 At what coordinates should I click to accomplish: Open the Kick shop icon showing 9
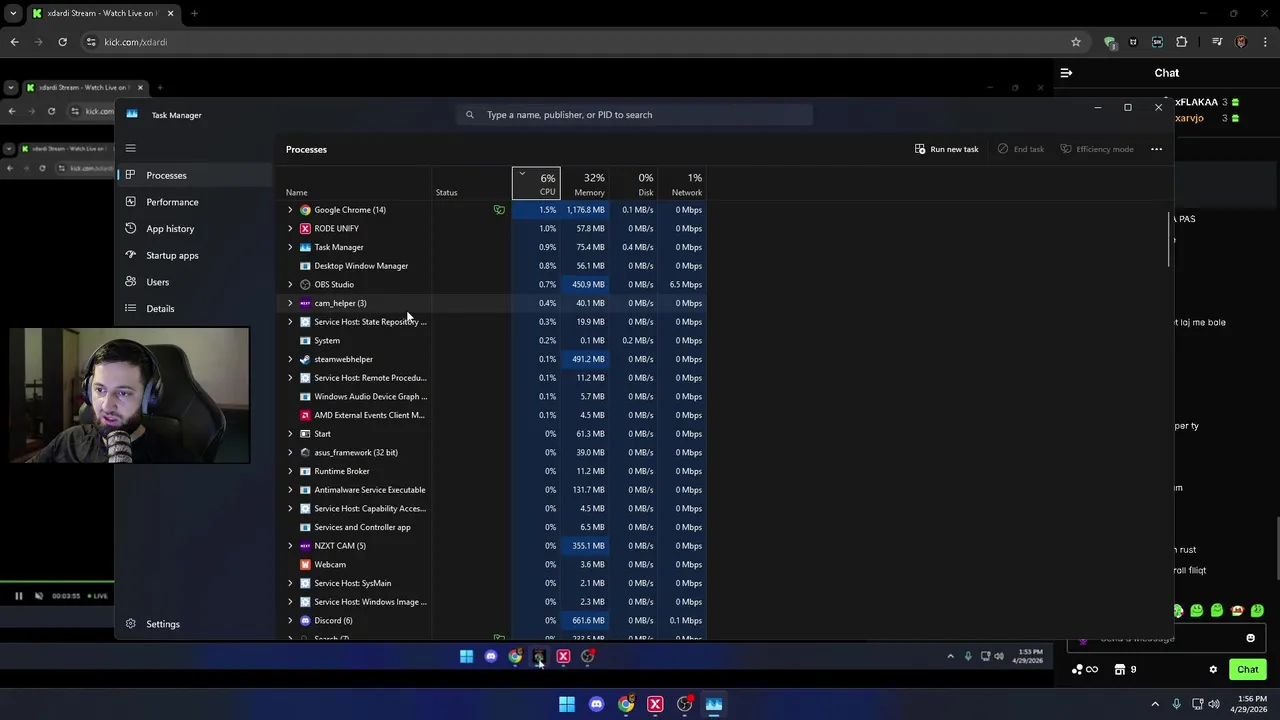pyautogui.click(x=1125, y=670)
